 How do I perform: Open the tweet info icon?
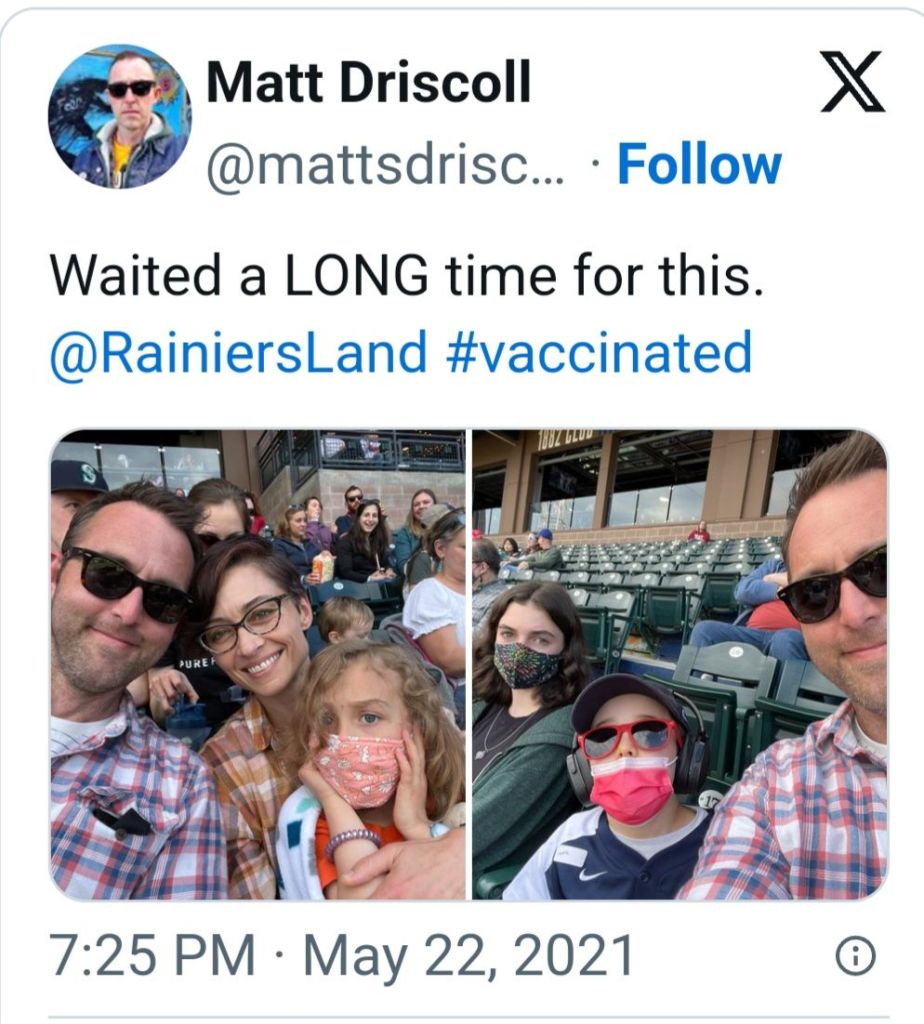(x=855, y=957)
